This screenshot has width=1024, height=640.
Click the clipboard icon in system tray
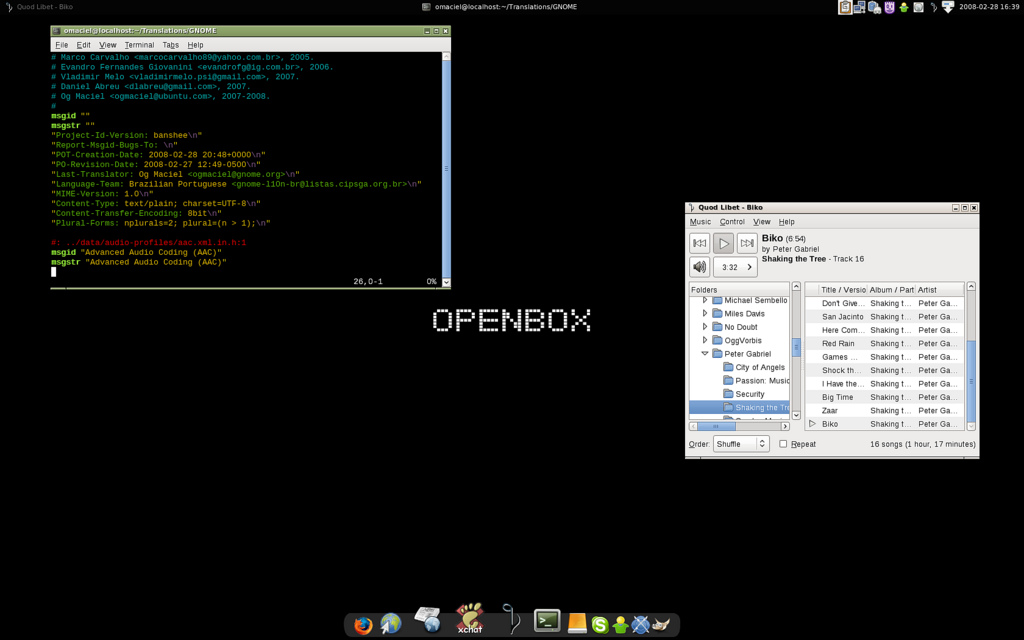(846, 7)
